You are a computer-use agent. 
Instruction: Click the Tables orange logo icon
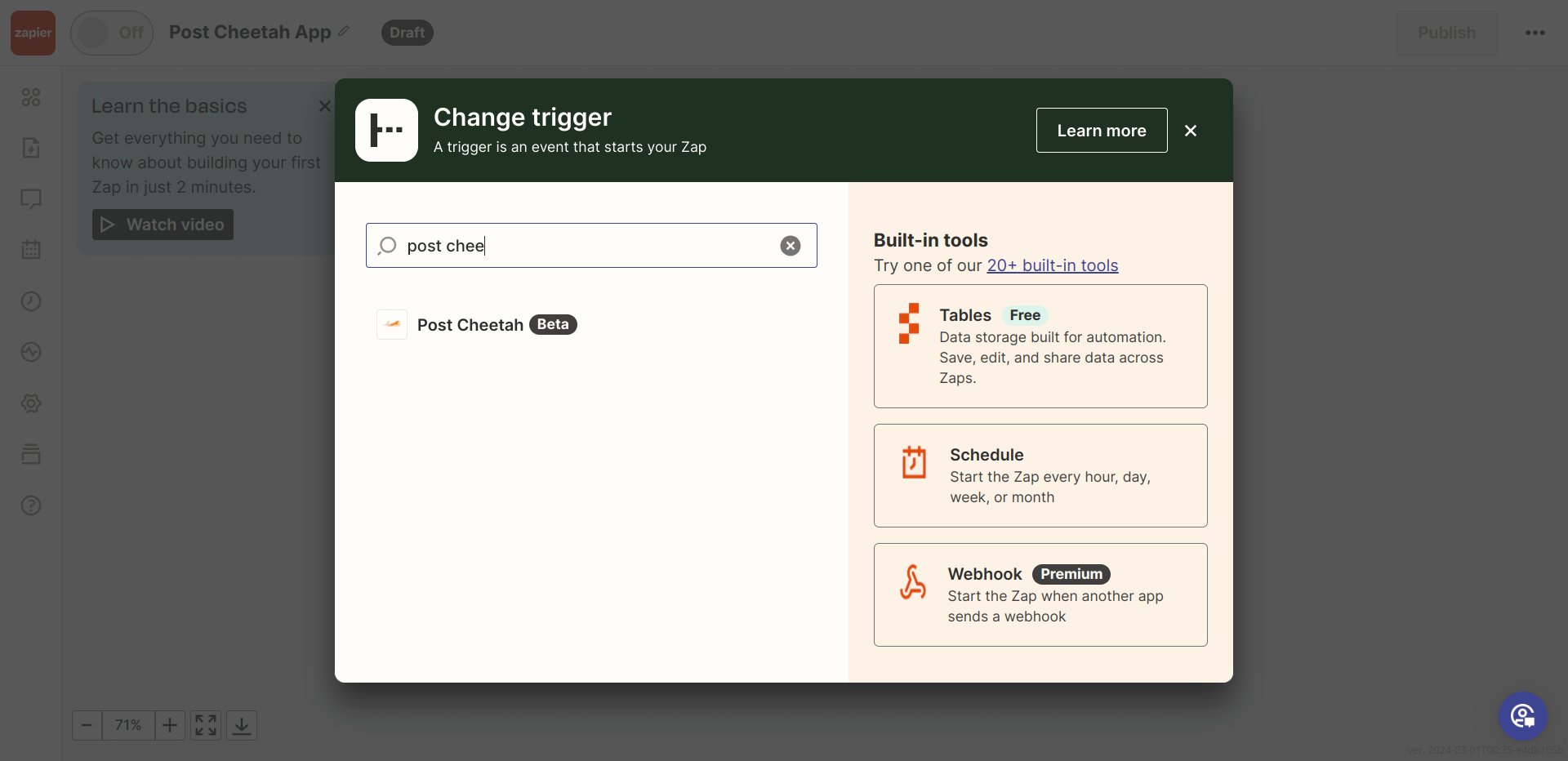click(909, 323)
